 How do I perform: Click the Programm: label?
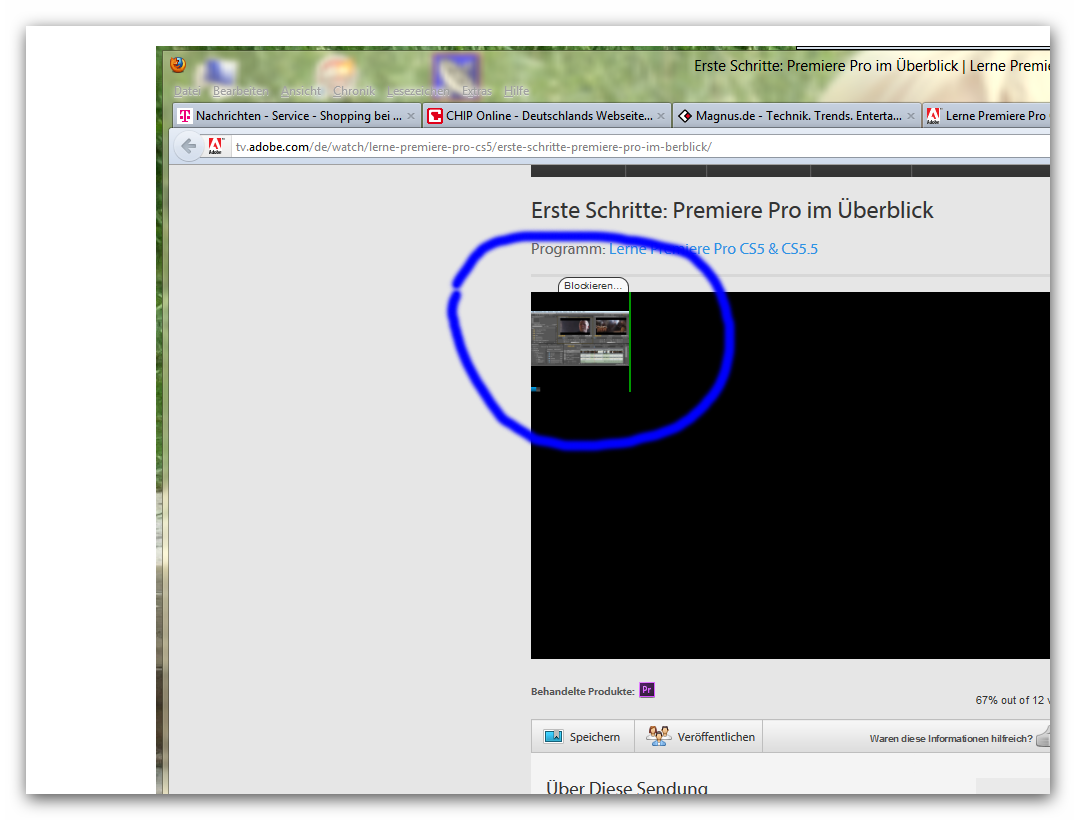point(568,249)
